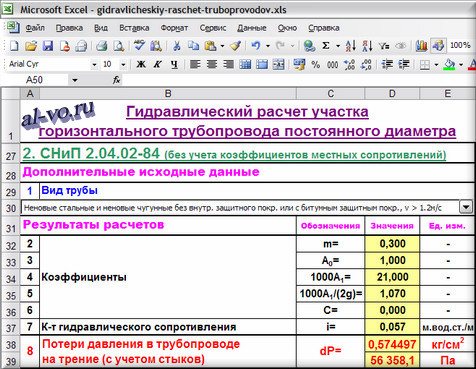Viewport: 476px width, 369px height.
Task: Toggle Italic (К) formatting
Action: (158, 64)
